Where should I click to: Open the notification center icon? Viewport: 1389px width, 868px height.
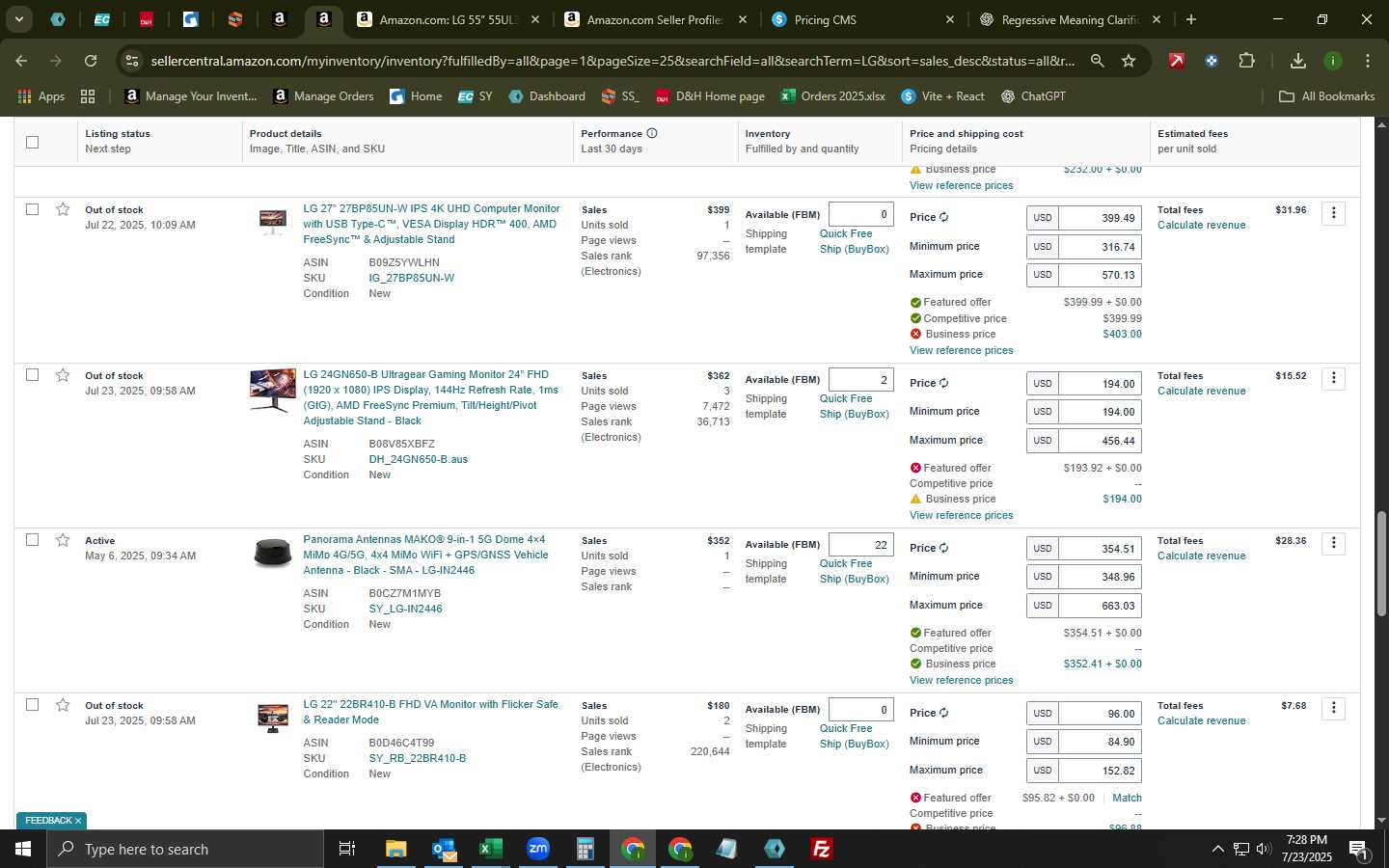tap(1358, 850)
